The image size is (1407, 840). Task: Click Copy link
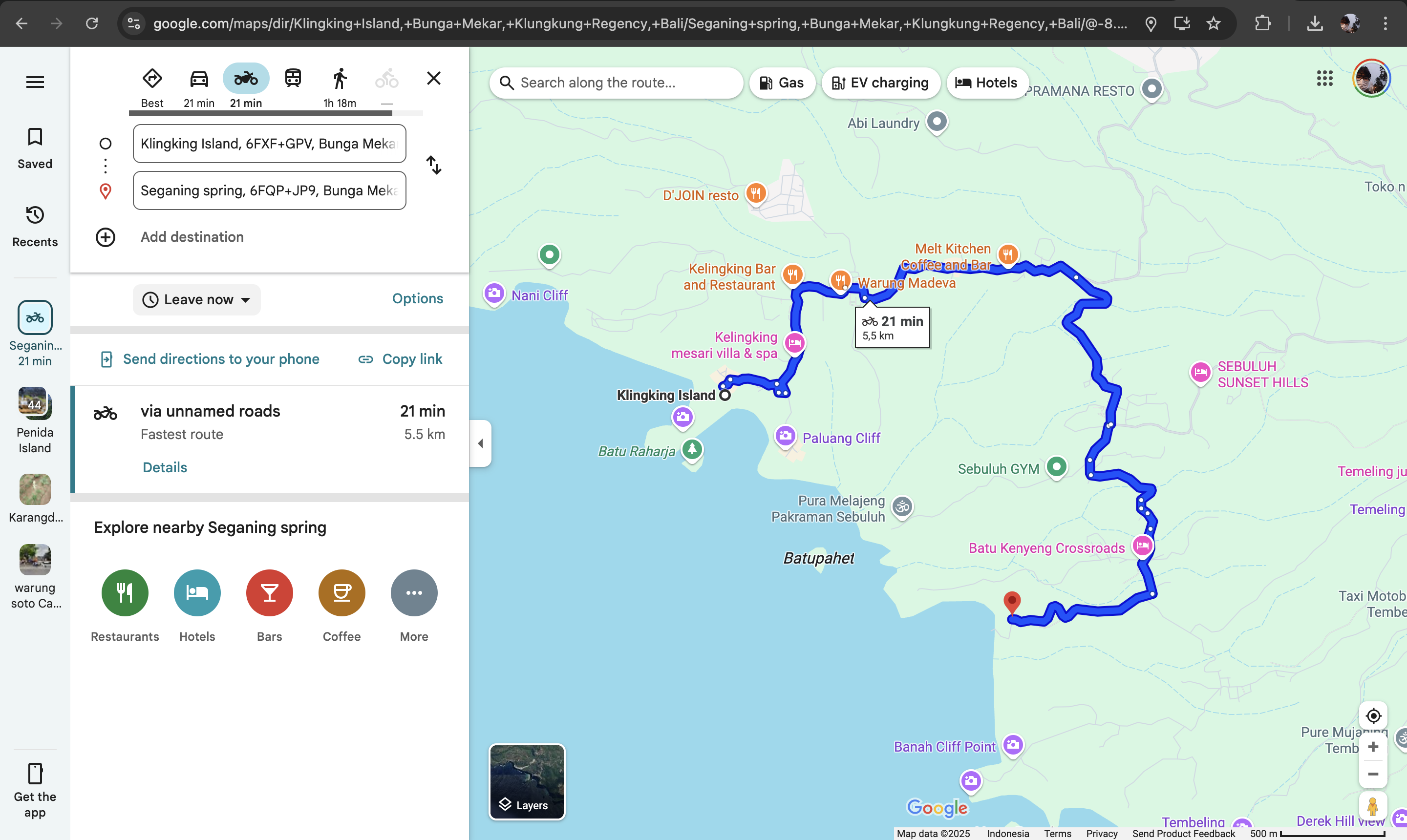(x=400, y=359)
